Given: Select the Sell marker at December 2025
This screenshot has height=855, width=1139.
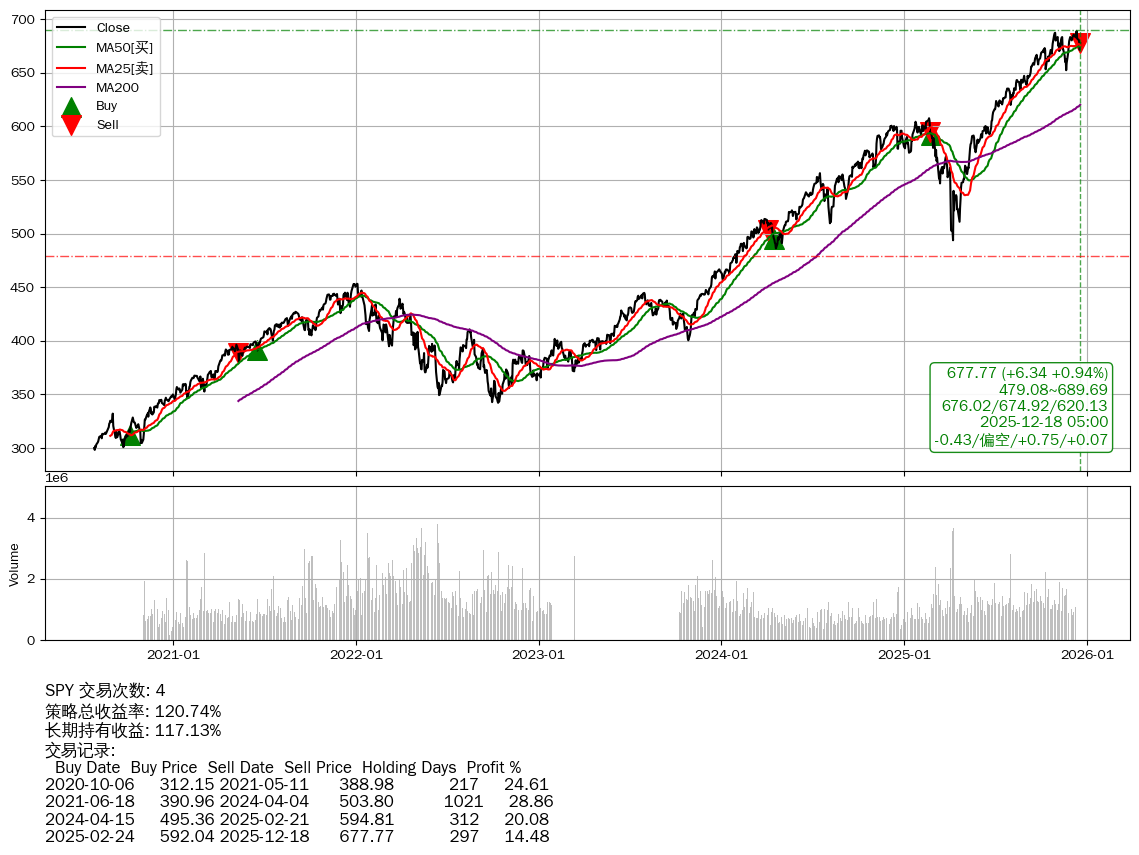Looking at the screenshot, I should pos(1080,42).
